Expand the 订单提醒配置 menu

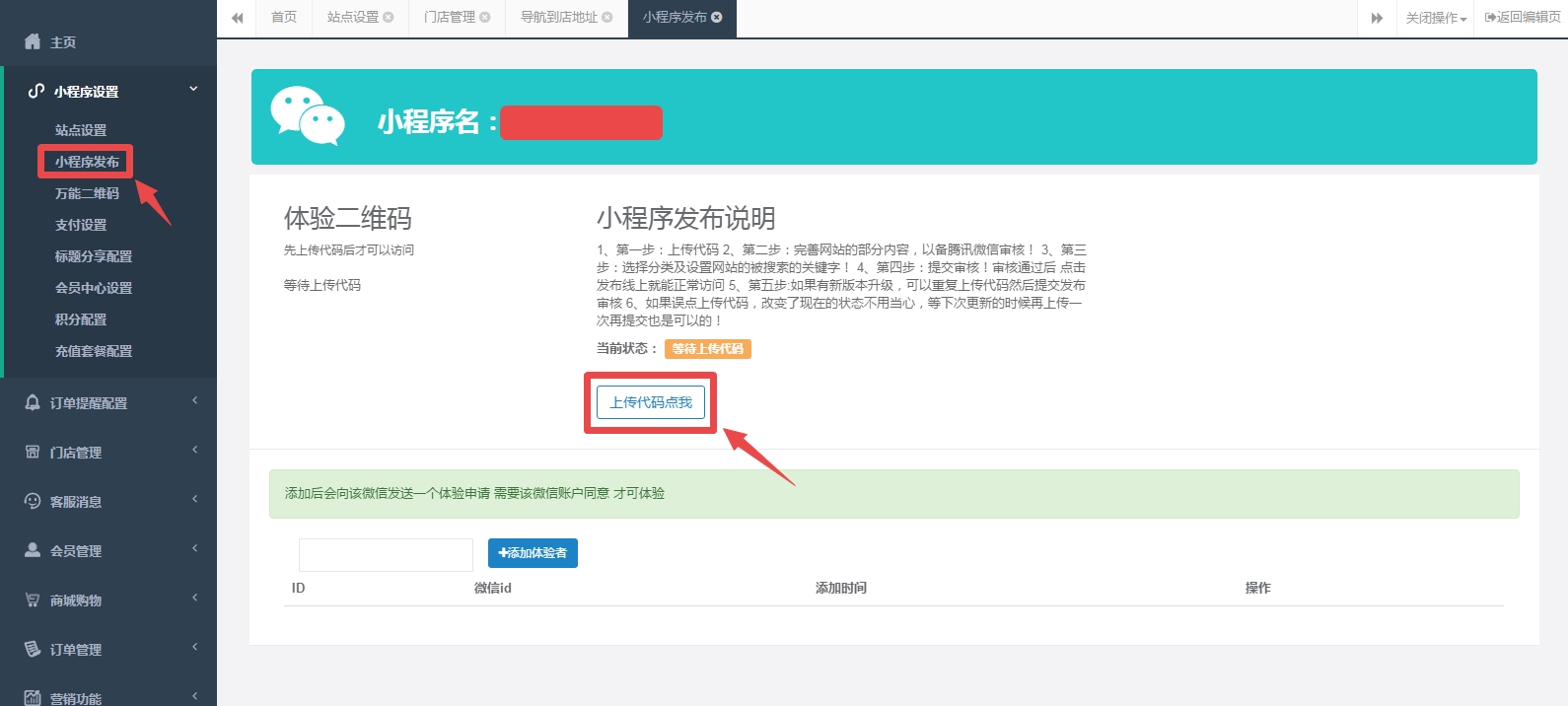194,400
